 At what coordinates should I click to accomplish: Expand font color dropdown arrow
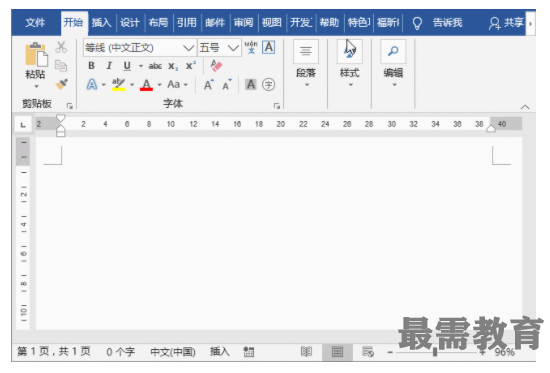(x=160, y=85)
